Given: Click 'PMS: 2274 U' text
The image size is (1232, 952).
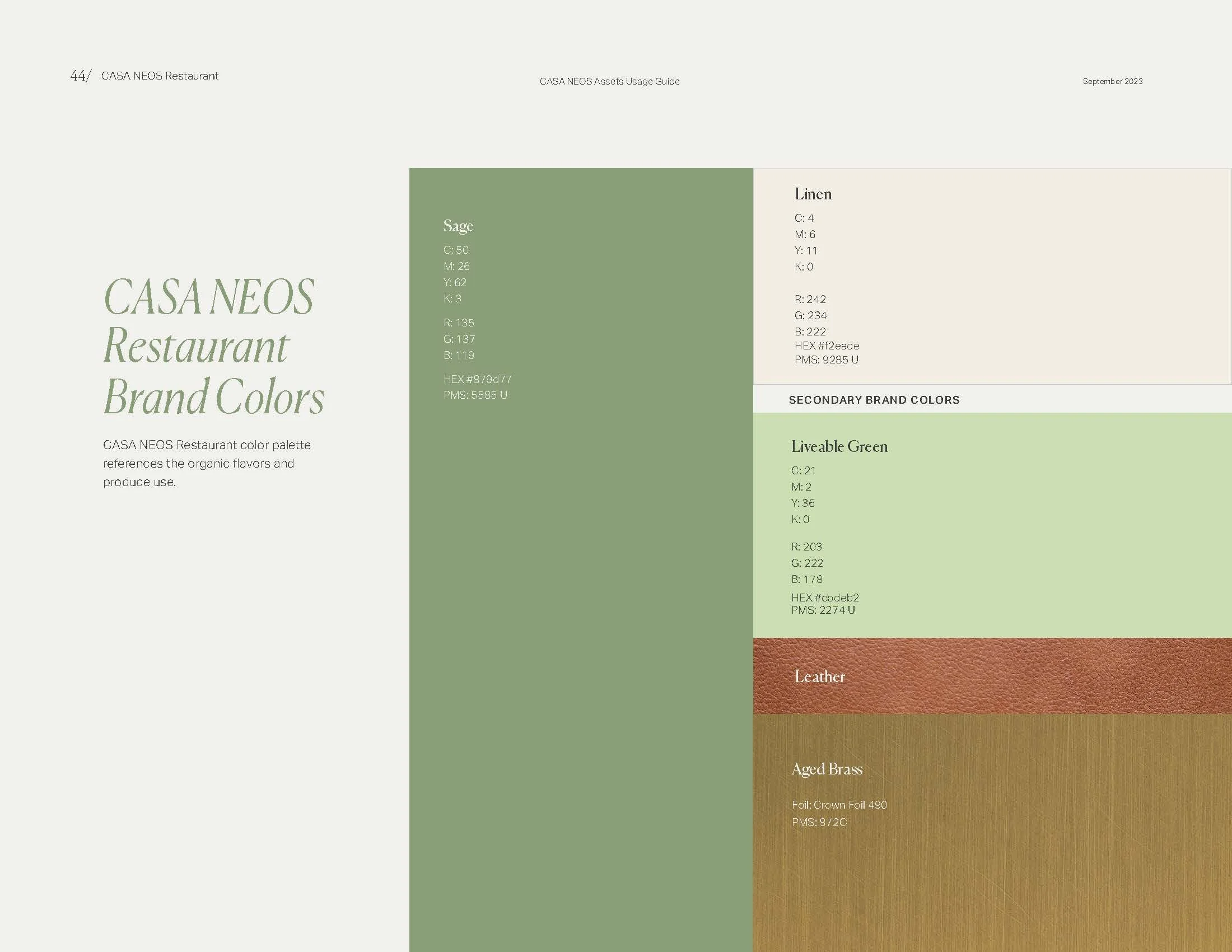Looking at the screenshot, I should 823,610.
